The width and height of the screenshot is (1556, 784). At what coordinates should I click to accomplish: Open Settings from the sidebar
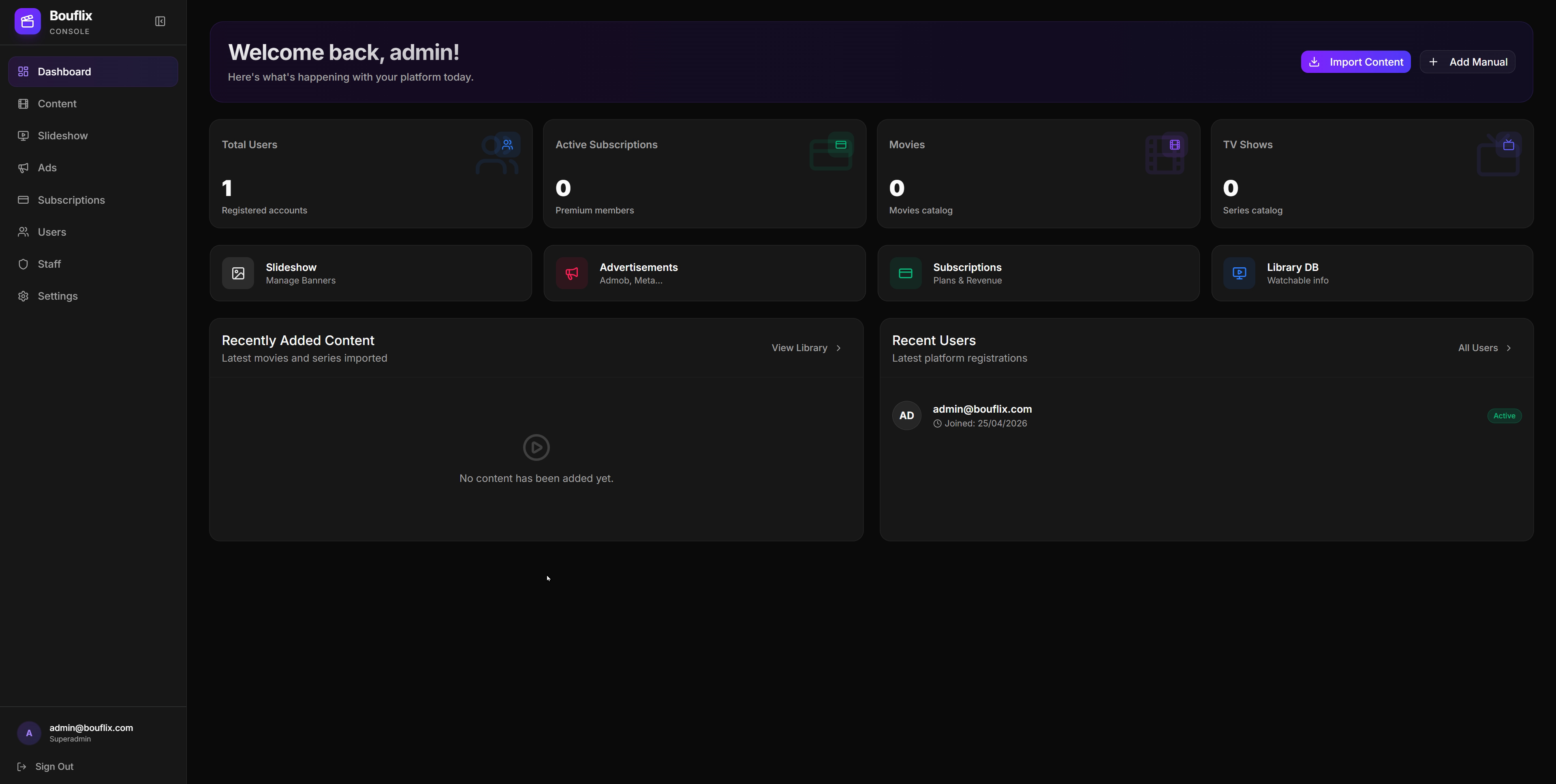tap(93, 296)
